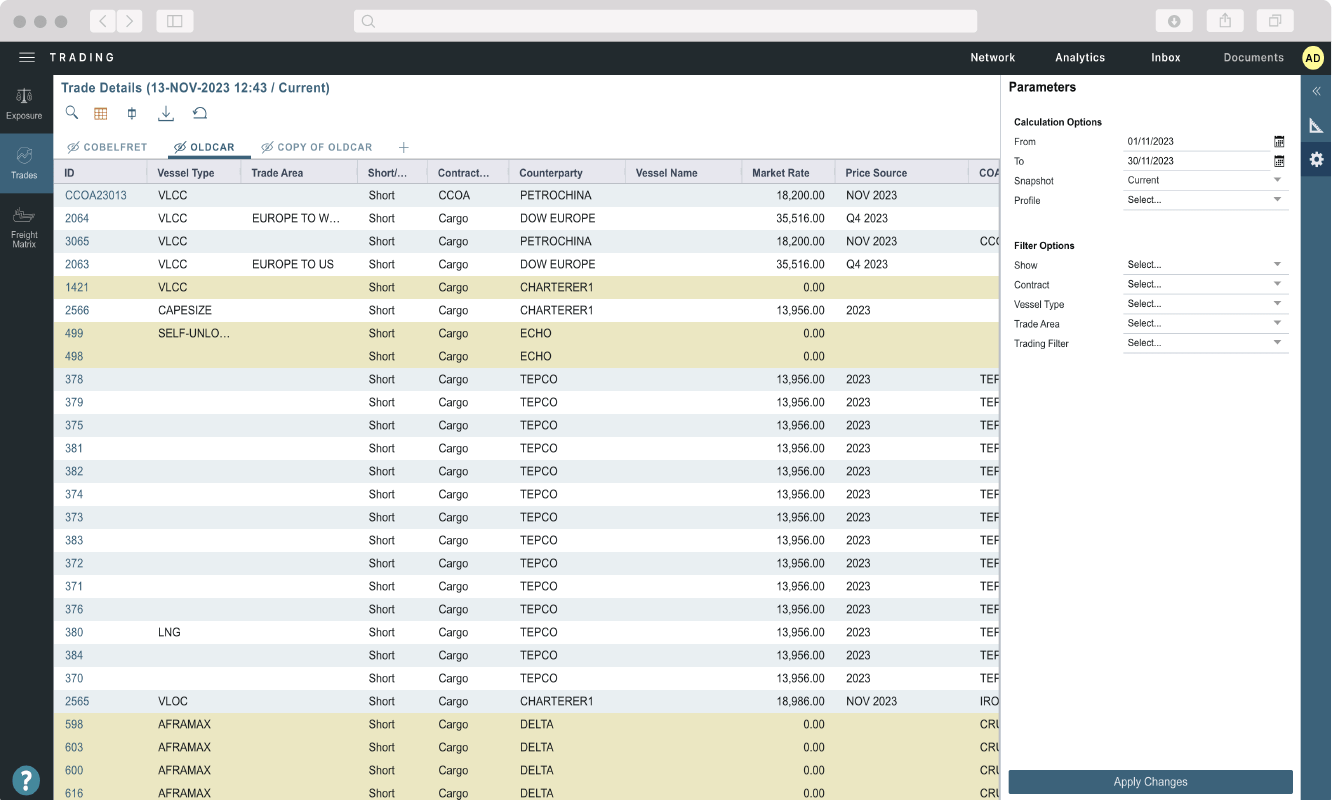Click the To date field 30/11/2023
Viewport: 1332px width, 800px height.
tap(1197, 161)
